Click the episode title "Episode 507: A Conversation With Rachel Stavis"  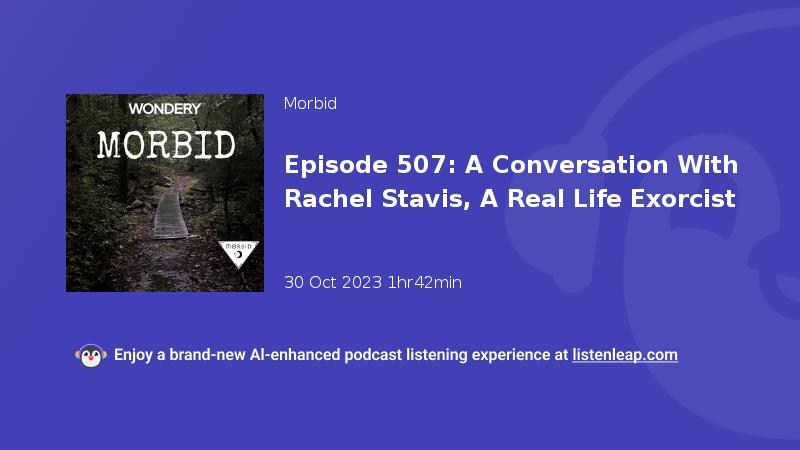[511, 181]
